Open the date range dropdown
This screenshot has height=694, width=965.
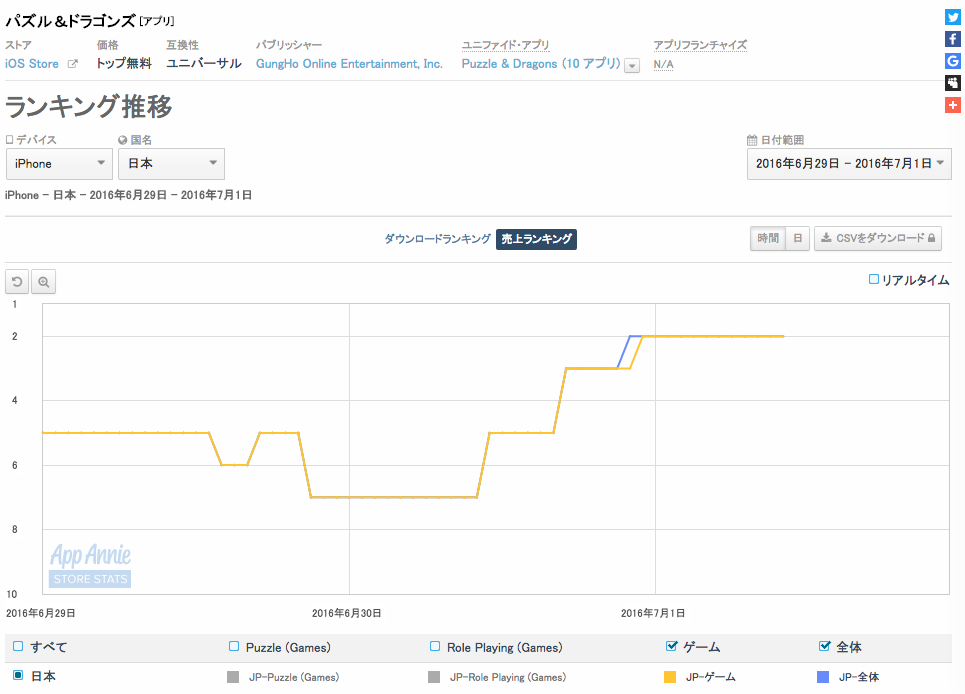click(x=849, y=164)
